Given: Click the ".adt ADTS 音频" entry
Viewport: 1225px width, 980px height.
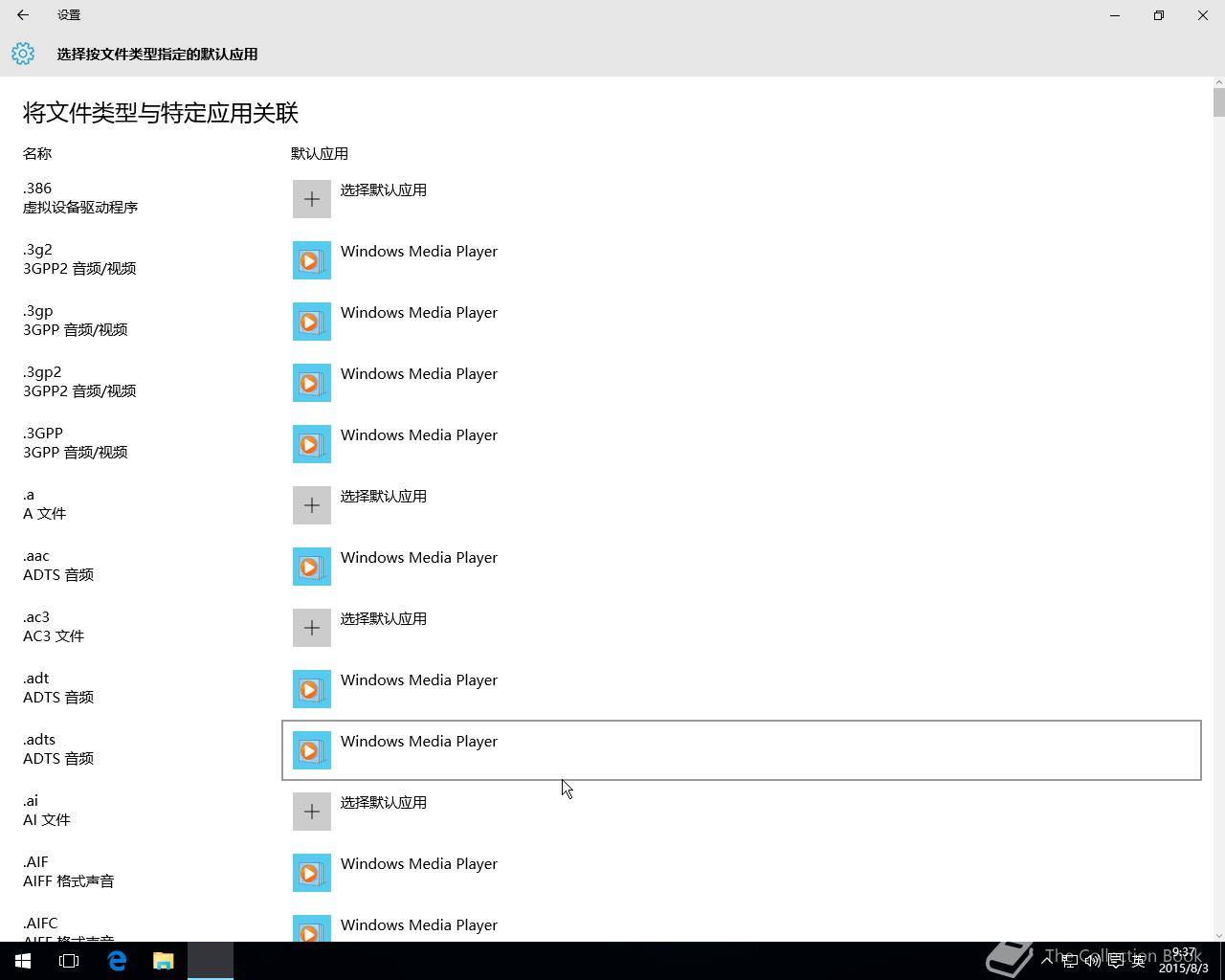Looking at the screenshot, I should [58, 688].
